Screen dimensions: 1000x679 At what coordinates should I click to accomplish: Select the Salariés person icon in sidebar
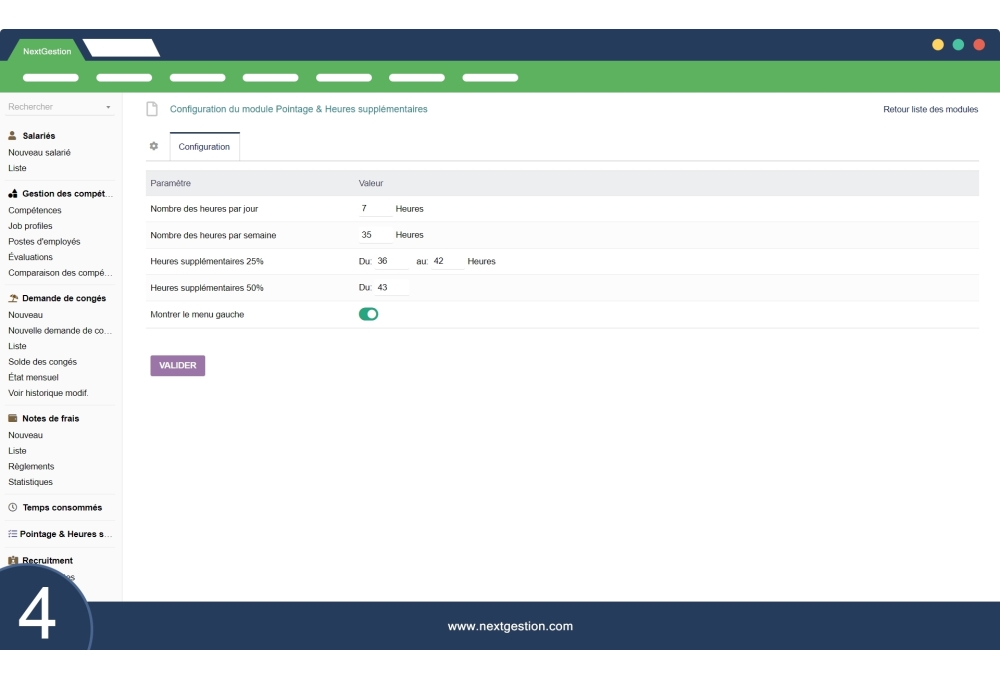pyautogui.click(x=12, y=136)
